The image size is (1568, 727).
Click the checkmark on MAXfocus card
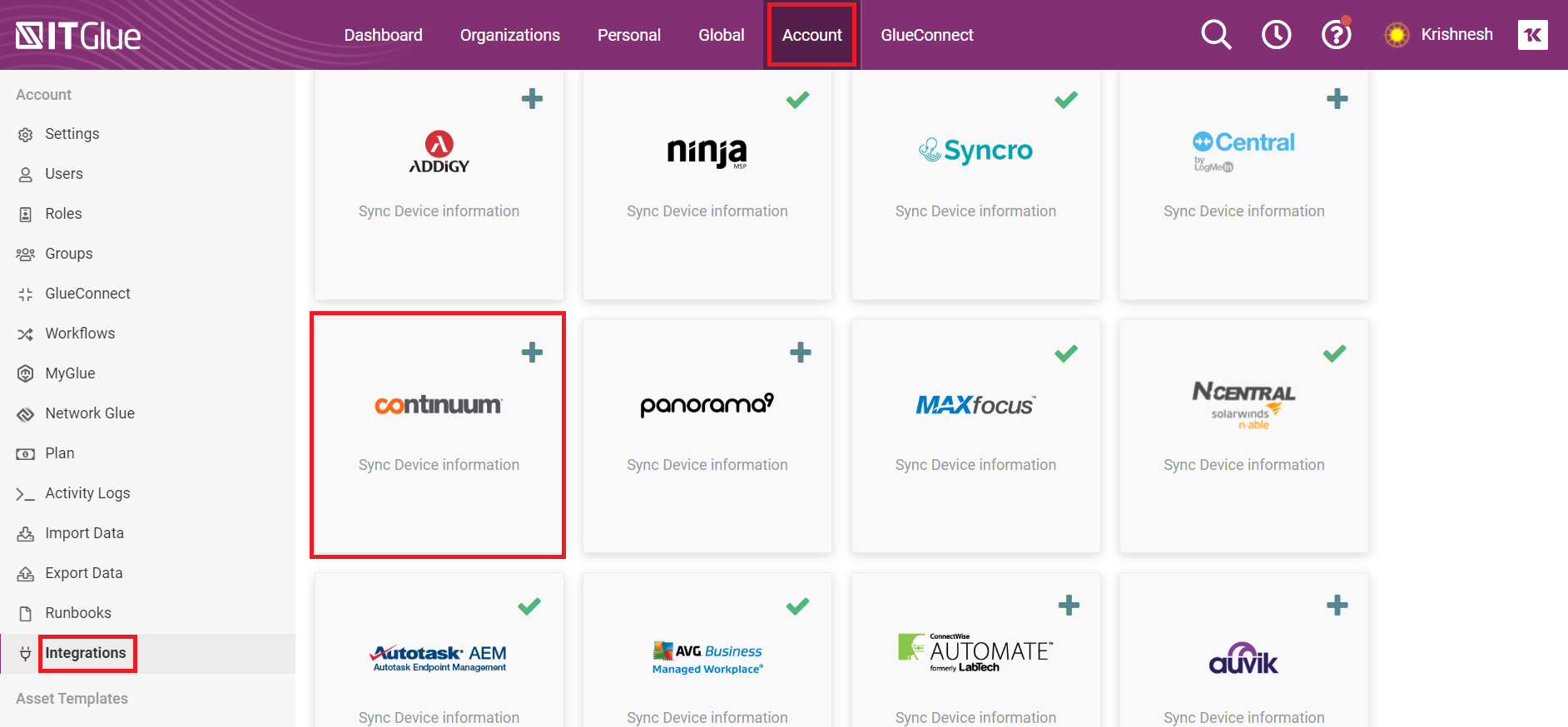tap(1066, 354)
